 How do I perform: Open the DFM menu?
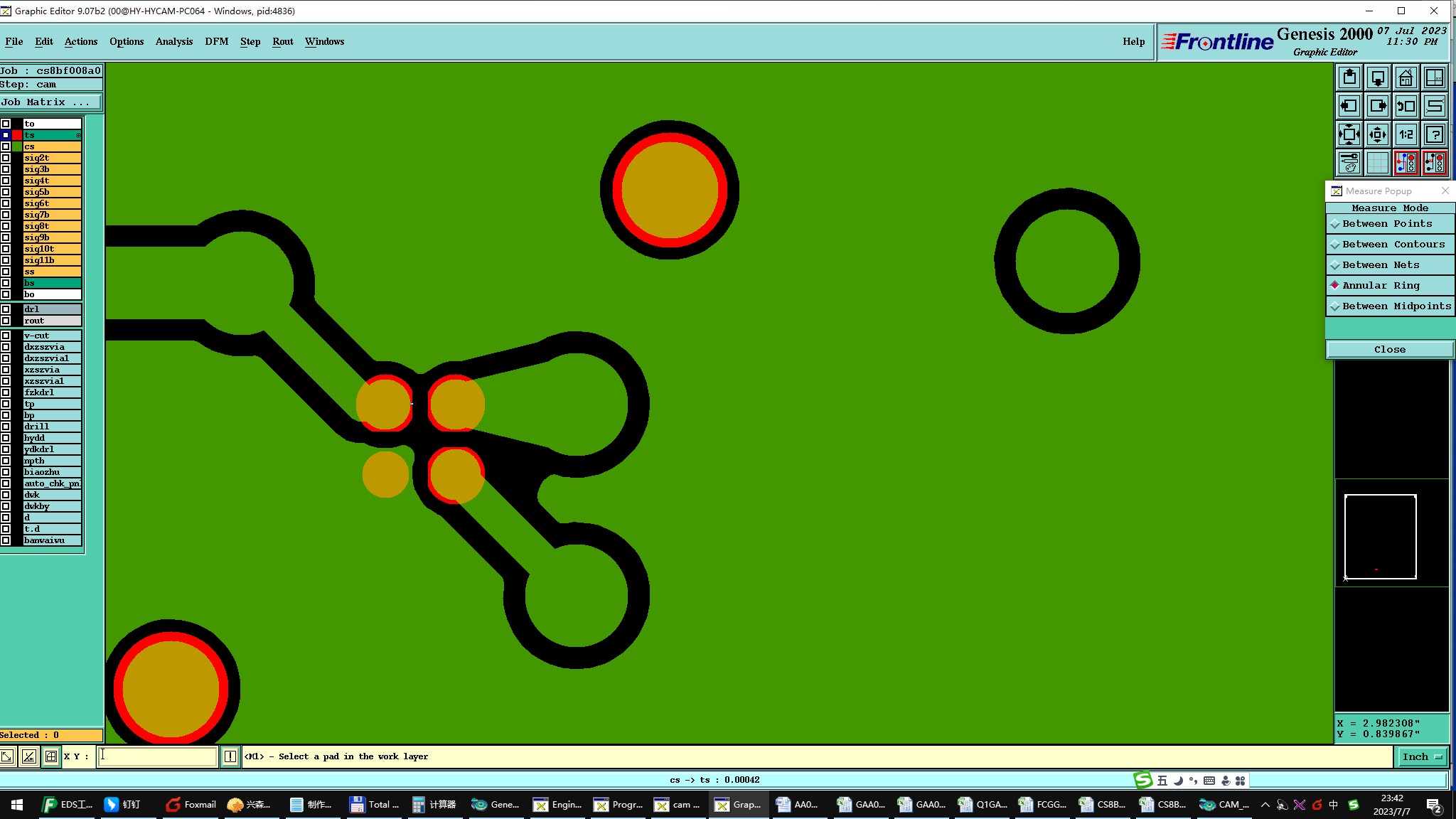pos(216,41)
